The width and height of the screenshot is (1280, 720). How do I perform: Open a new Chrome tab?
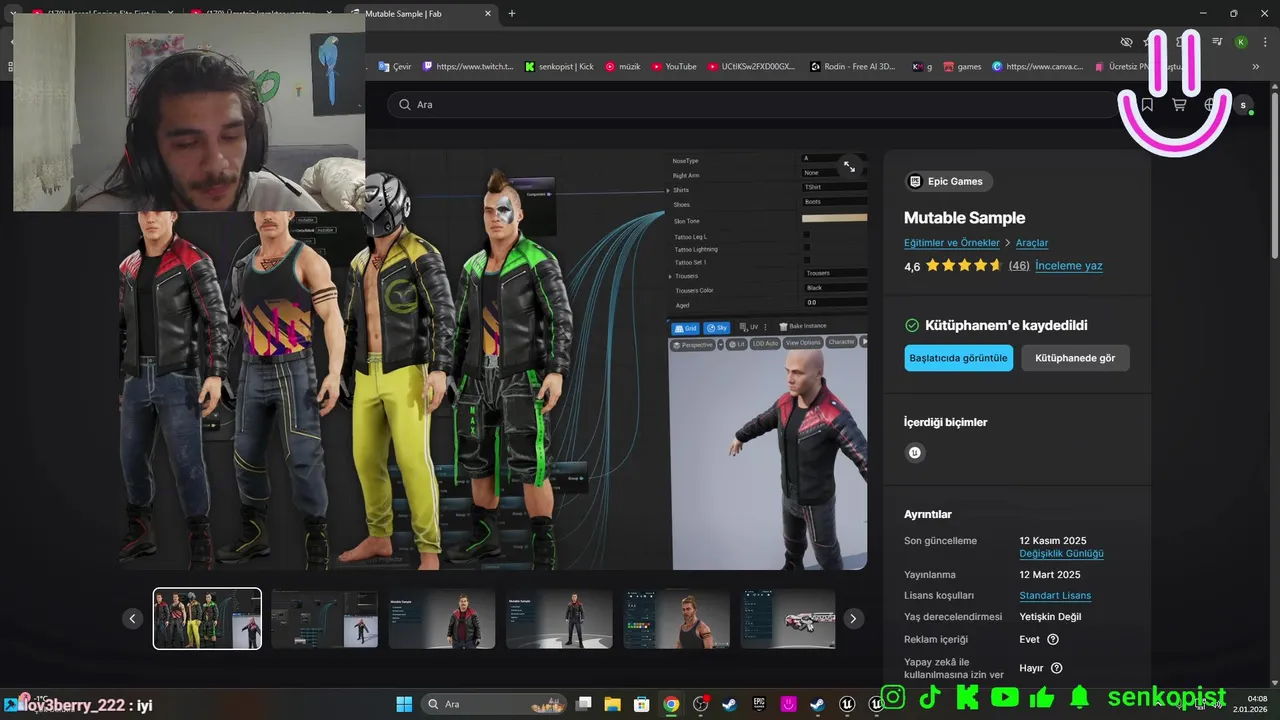[512, 14]
